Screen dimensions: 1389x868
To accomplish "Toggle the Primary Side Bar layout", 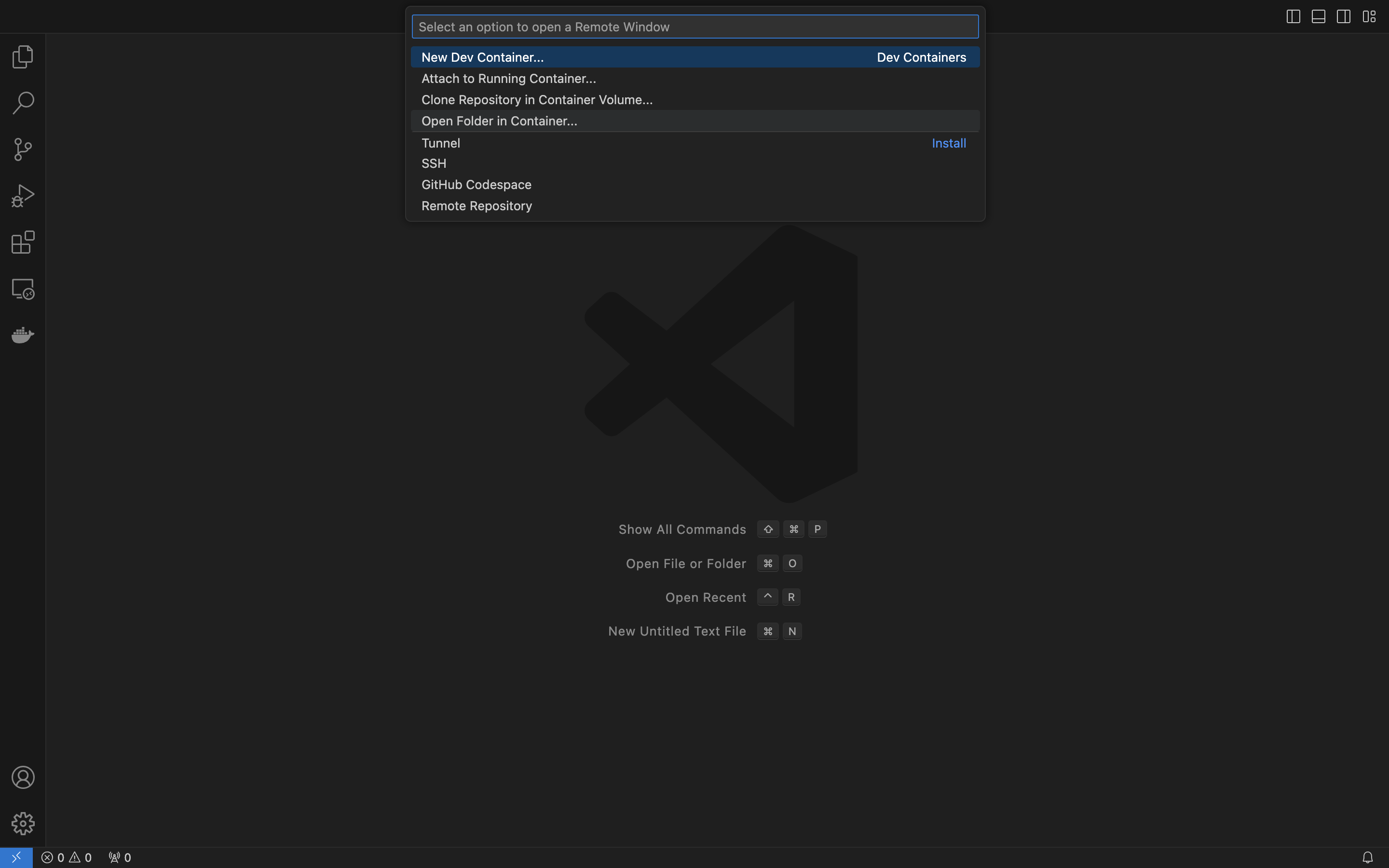I will (1293, 17).
